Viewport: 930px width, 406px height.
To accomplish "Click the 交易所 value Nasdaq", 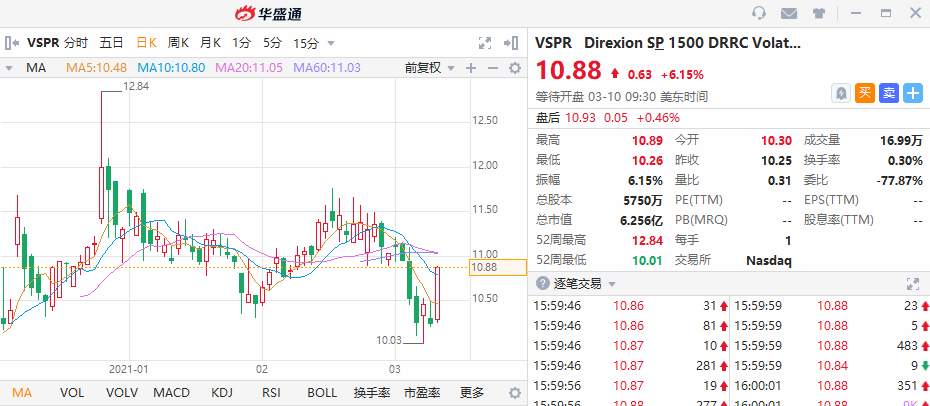I will click(769, 260).
